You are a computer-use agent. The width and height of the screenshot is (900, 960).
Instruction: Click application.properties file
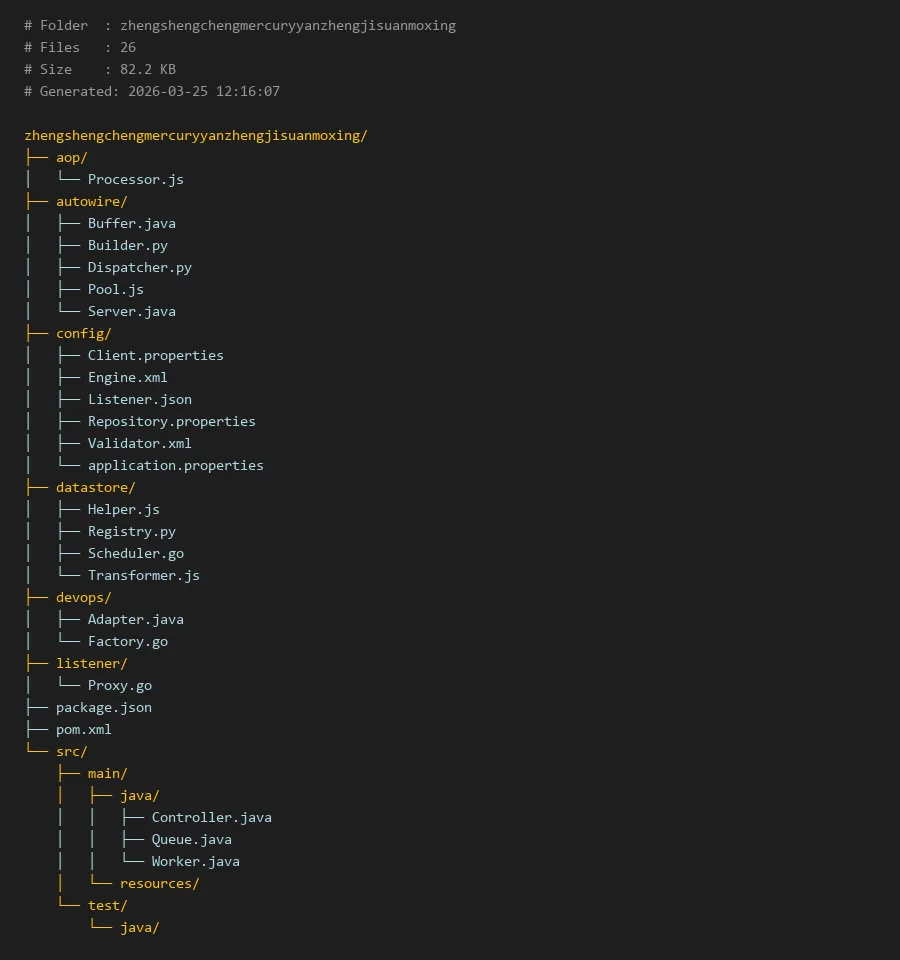tap(175, 465)
